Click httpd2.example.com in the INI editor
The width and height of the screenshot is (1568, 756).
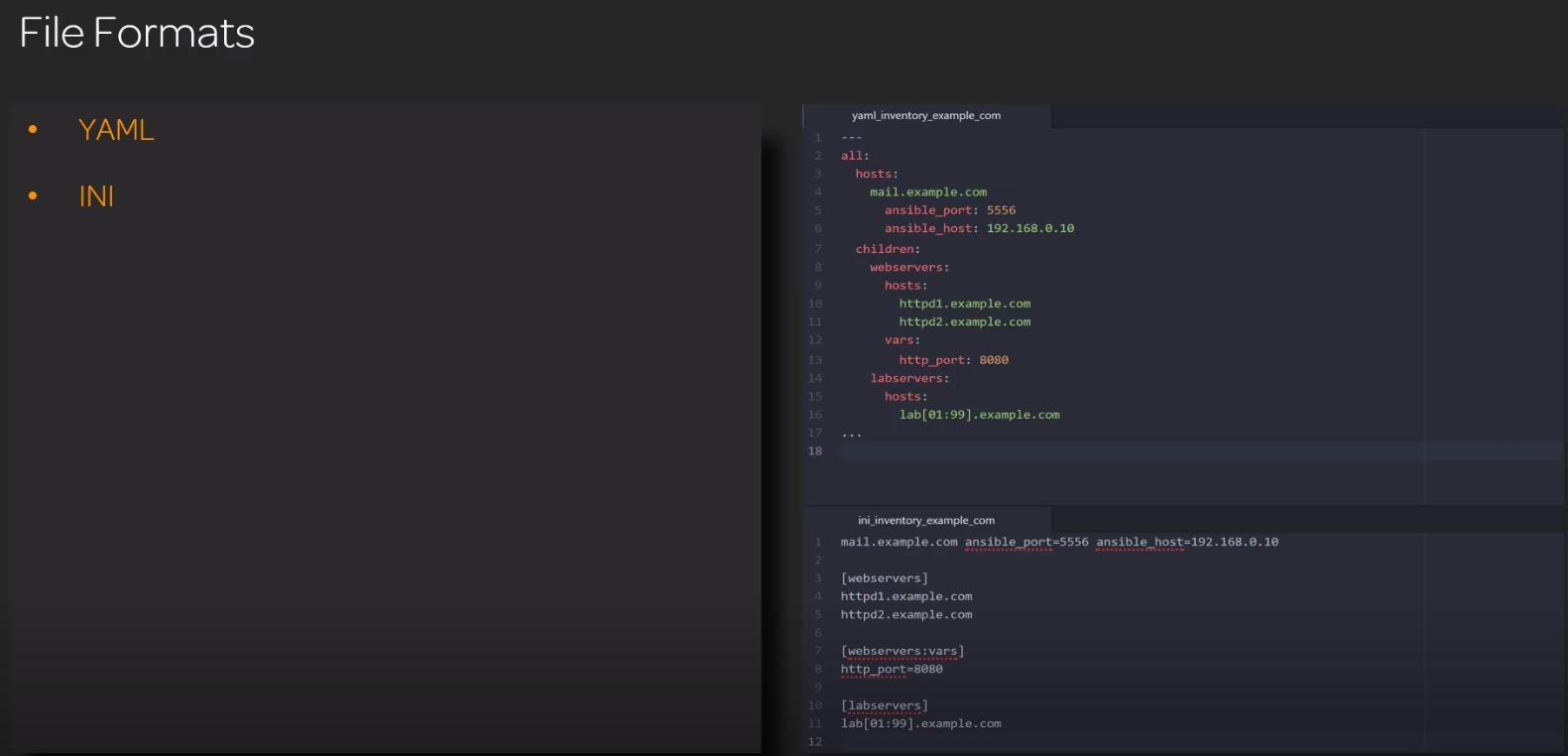[905, 615]
